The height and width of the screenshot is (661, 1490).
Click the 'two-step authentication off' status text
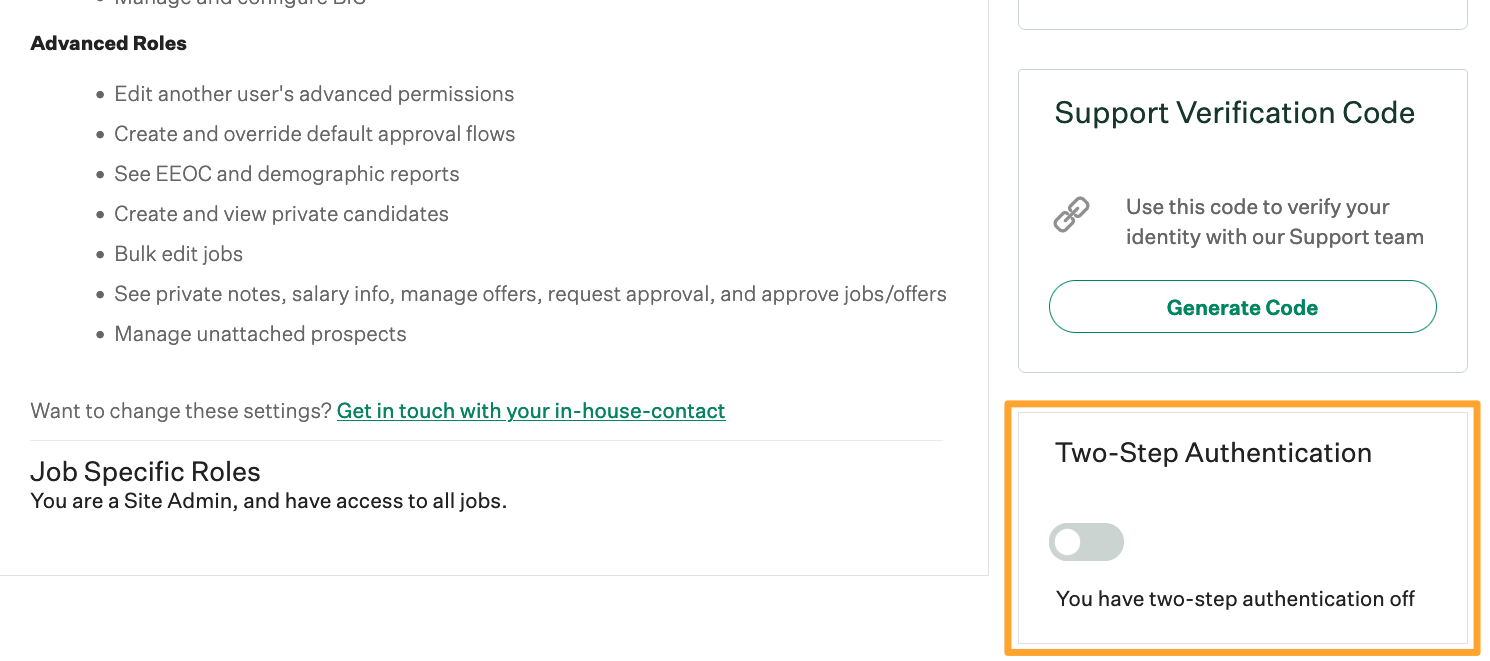[1236, 599]
